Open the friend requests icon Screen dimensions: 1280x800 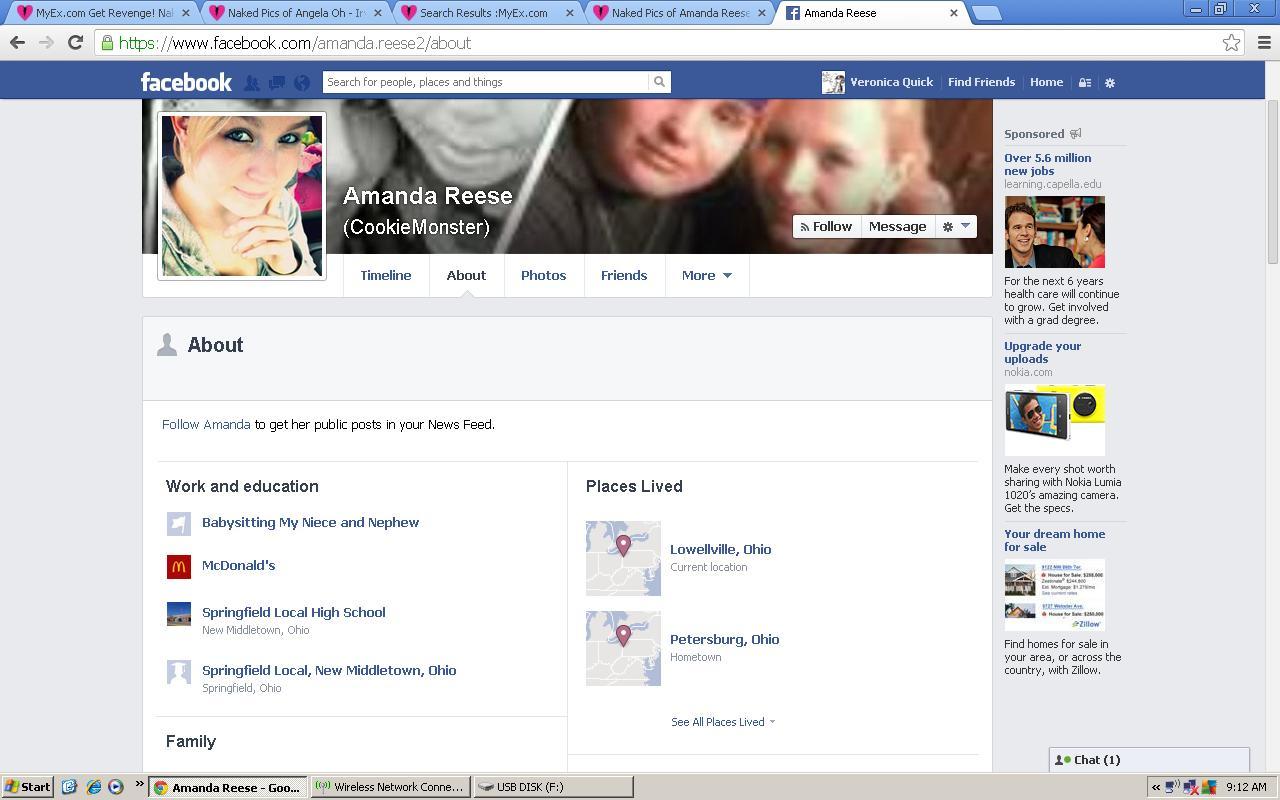252,83
